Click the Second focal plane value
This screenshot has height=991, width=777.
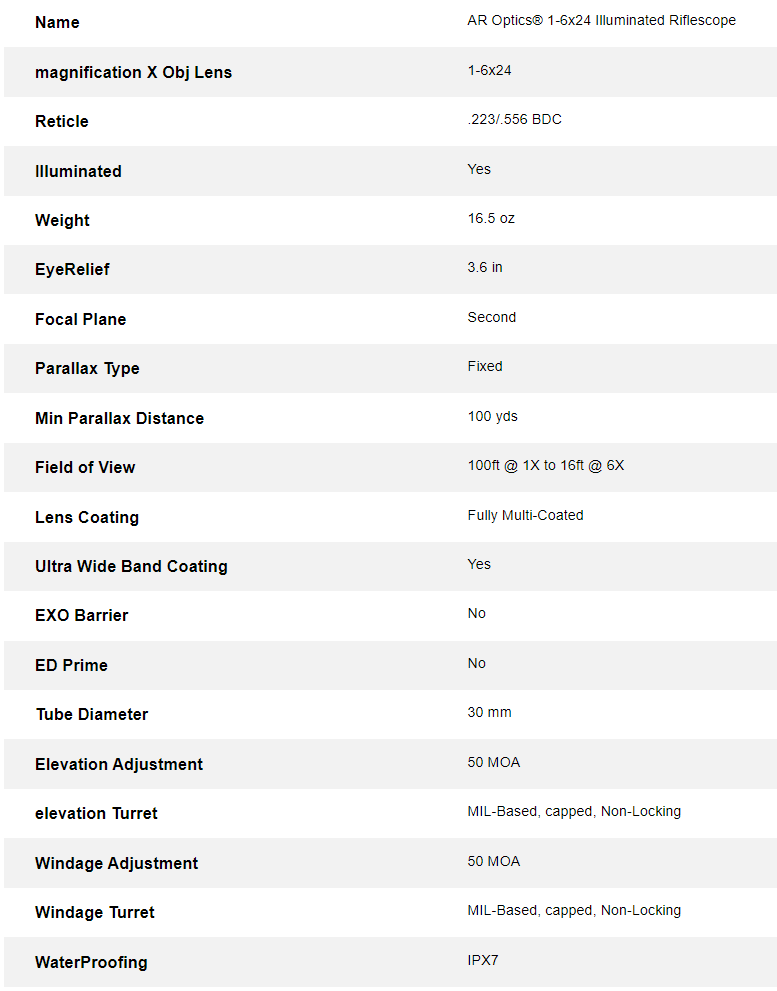(492, 317)
